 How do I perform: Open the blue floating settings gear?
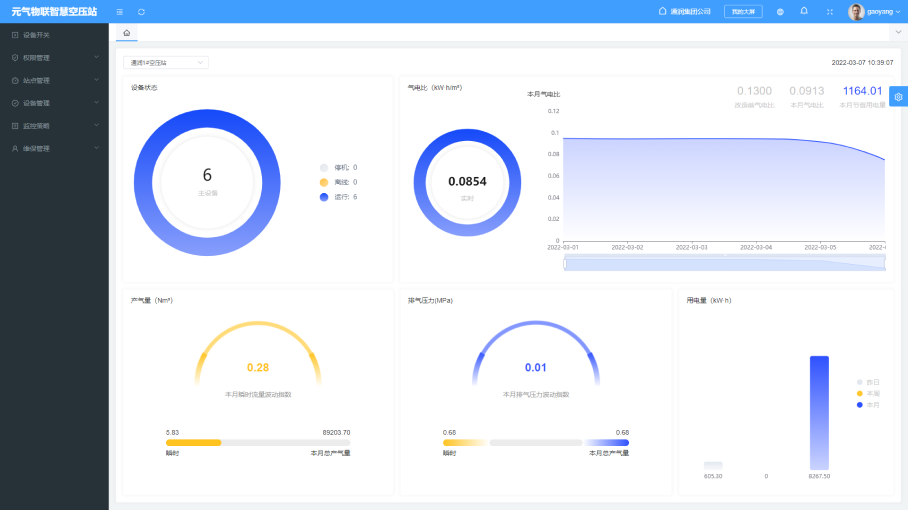click(898, 97)
